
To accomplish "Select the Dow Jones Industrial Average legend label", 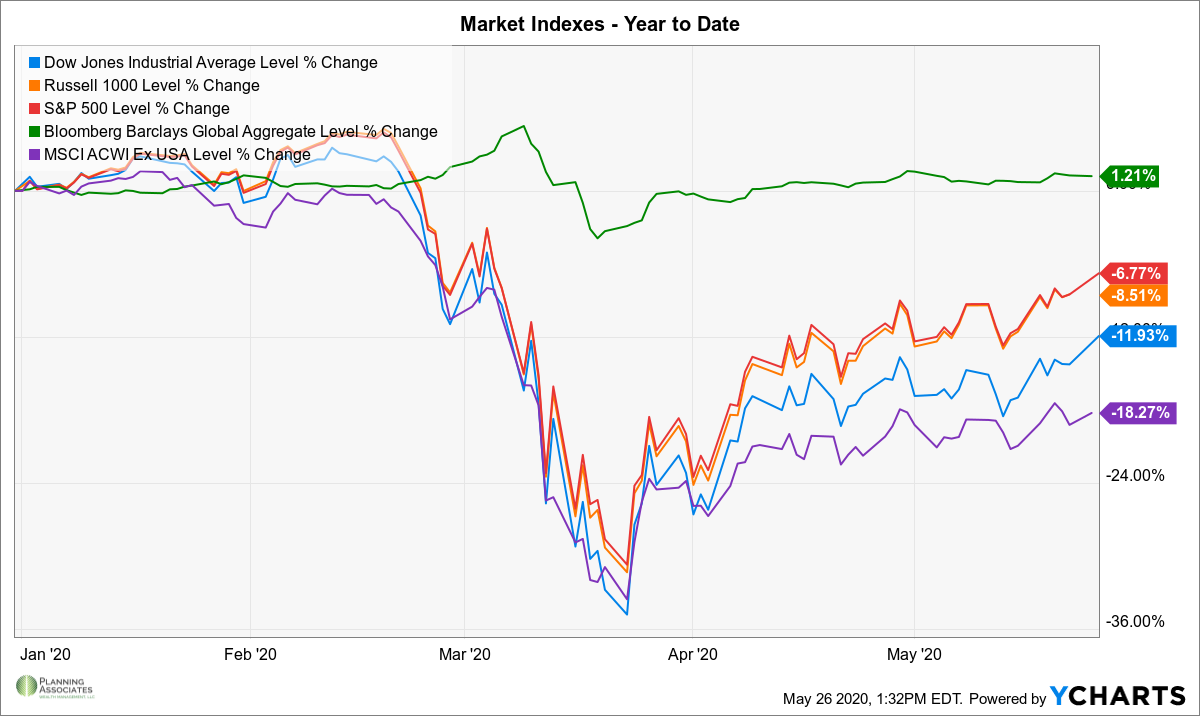I will pos(211,62).
